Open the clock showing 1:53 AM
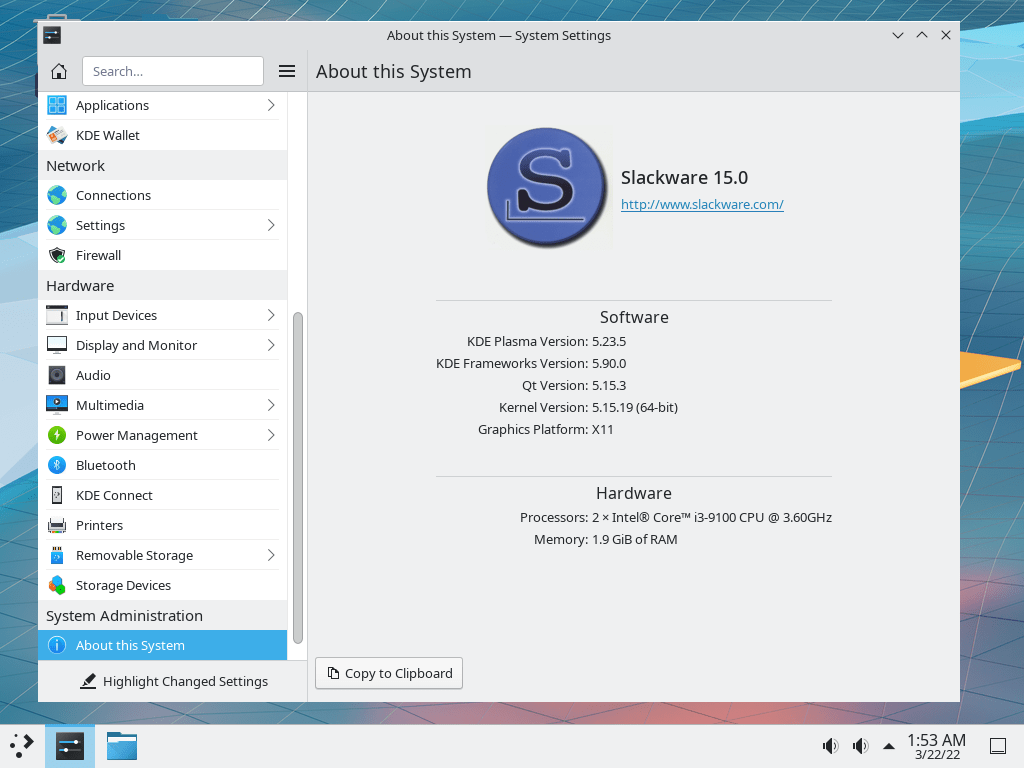This screenshot has height=768, width=1024. (x=936, y=746)
